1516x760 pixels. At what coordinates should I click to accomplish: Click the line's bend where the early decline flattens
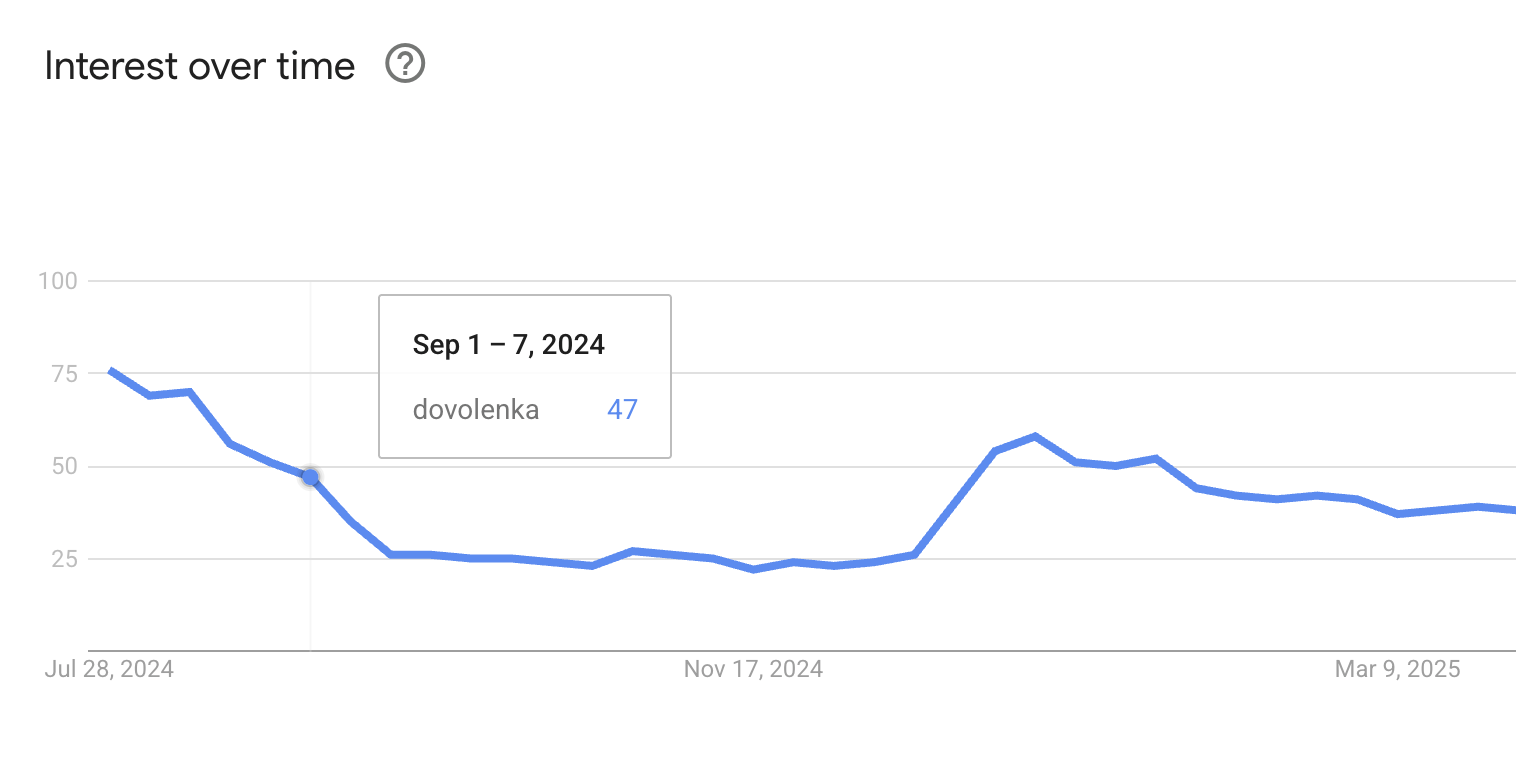[391, 554]
